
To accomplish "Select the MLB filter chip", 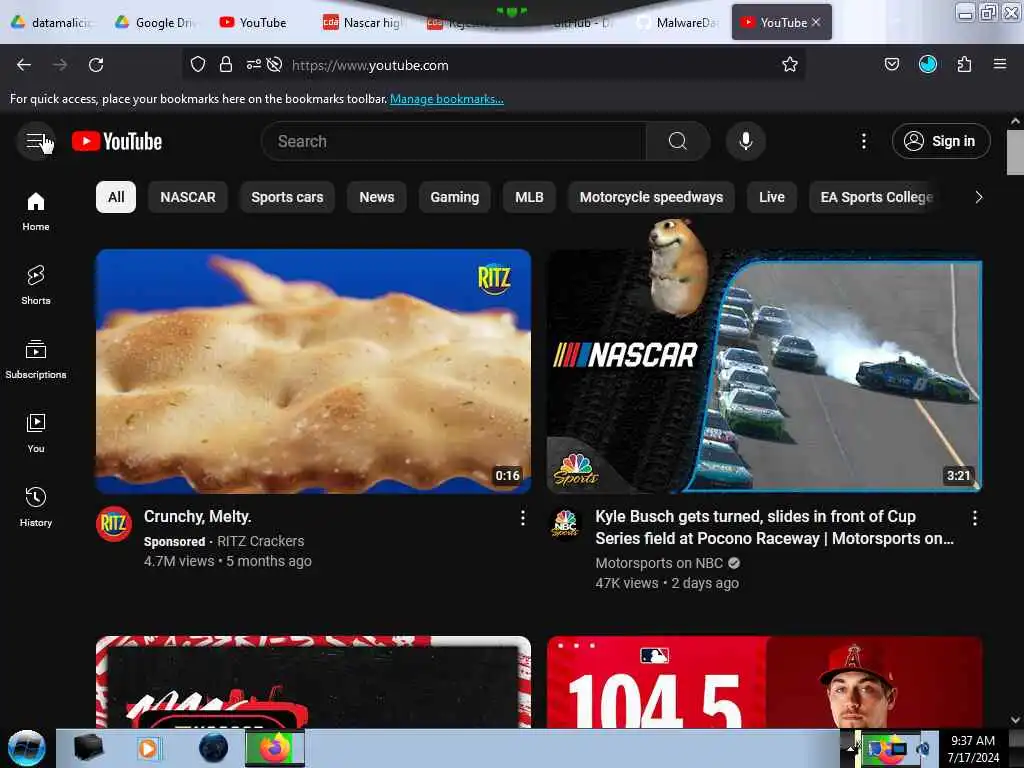I will [529, 197].
